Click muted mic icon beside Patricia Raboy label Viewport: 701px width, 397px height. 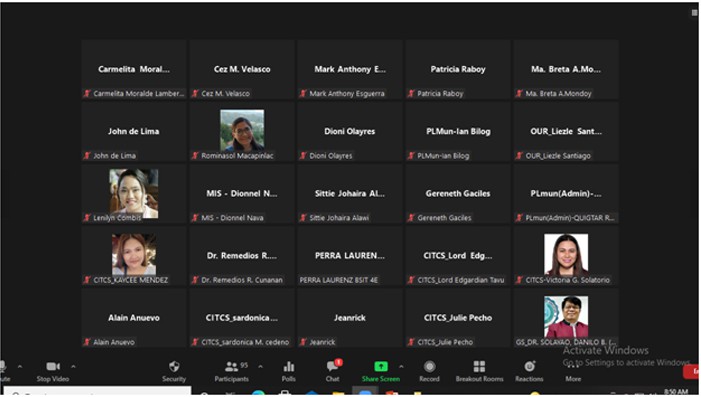tap(411, 93)
